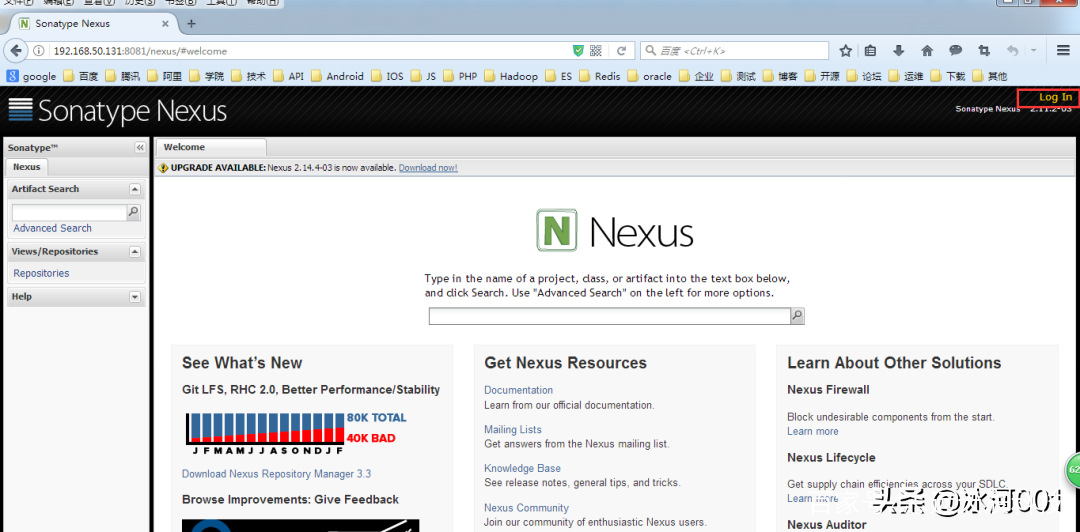Open the Repositories link

pos(41,273)
